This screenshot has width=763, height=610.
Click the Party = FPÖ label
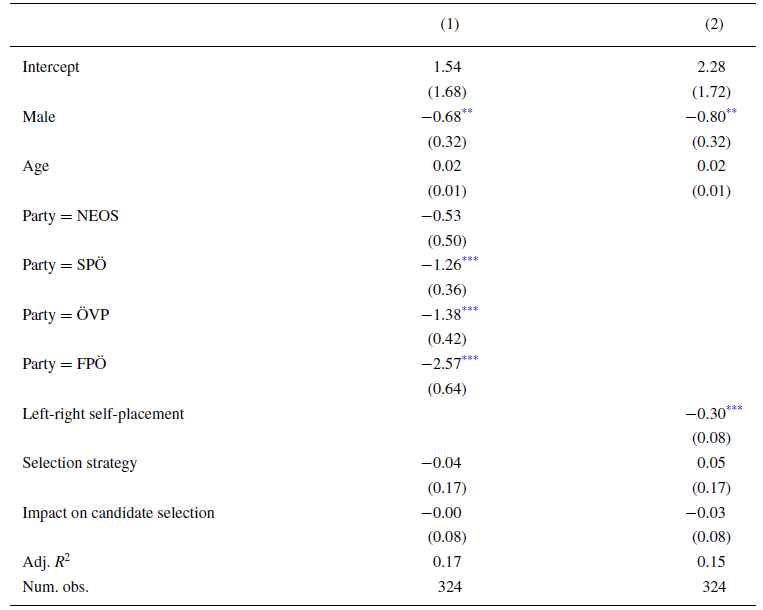click(x=65, y=364)
